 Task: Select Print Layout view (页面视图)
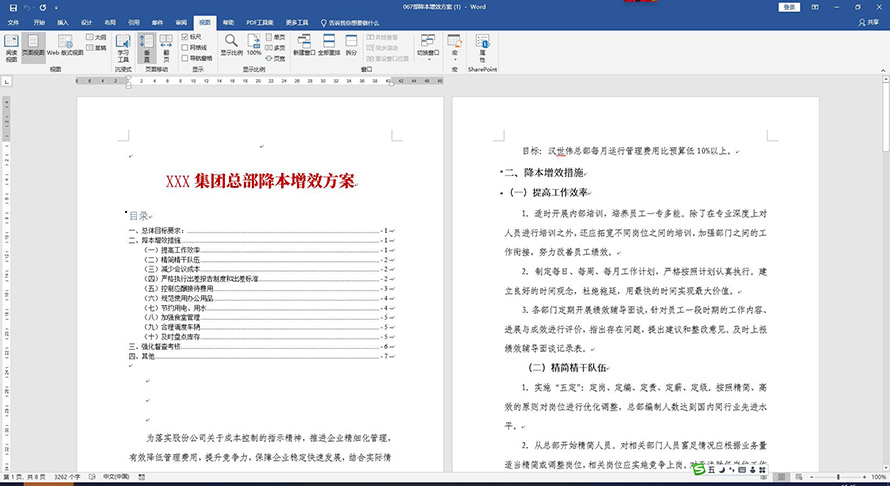point(33,48)
